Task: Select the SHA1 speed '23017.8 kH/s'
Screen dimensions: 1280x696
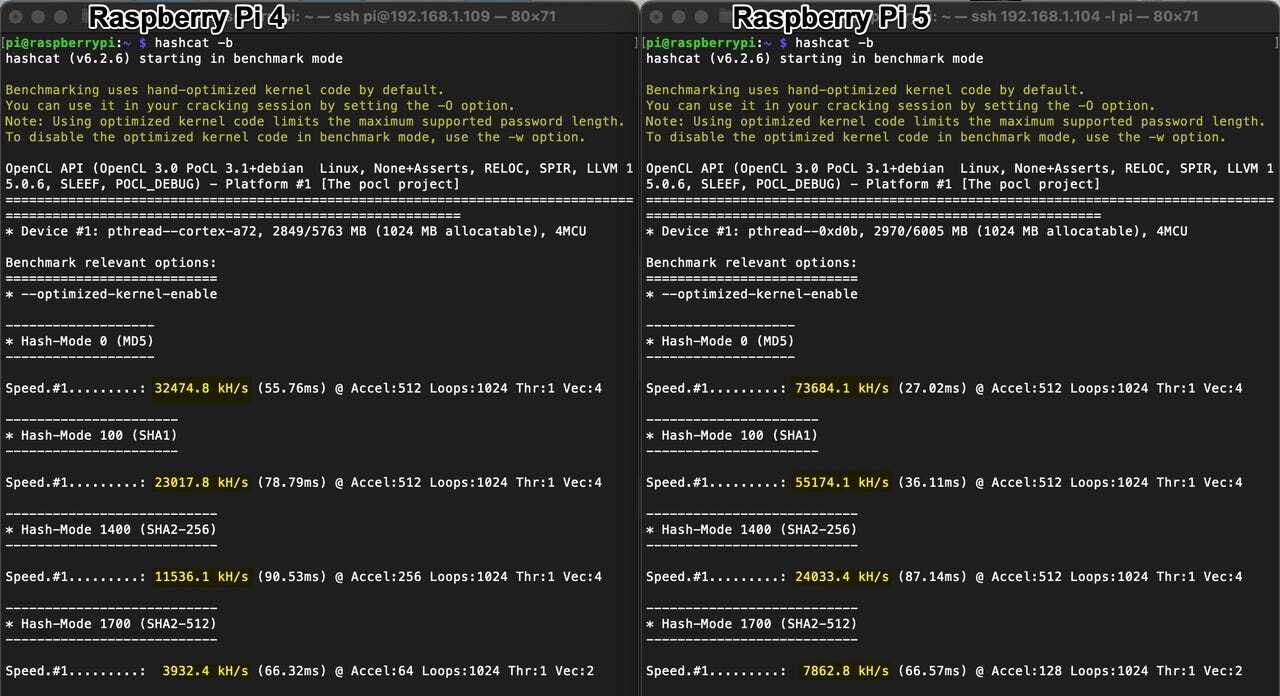Action: tap(201, 482)
